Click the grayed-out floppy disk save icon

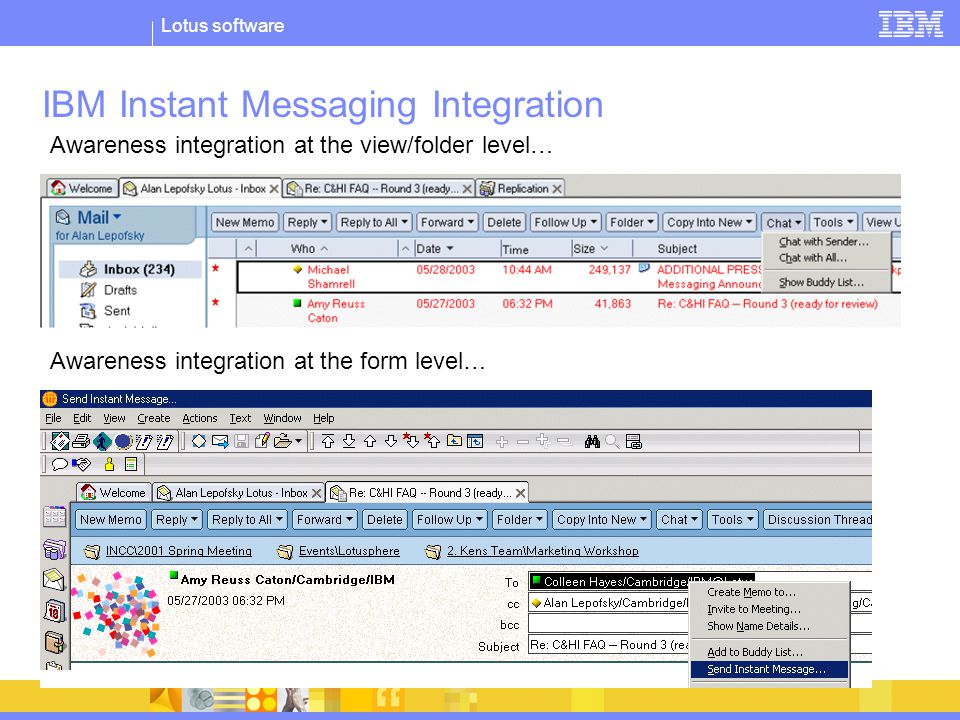click(x=242, y=441)
